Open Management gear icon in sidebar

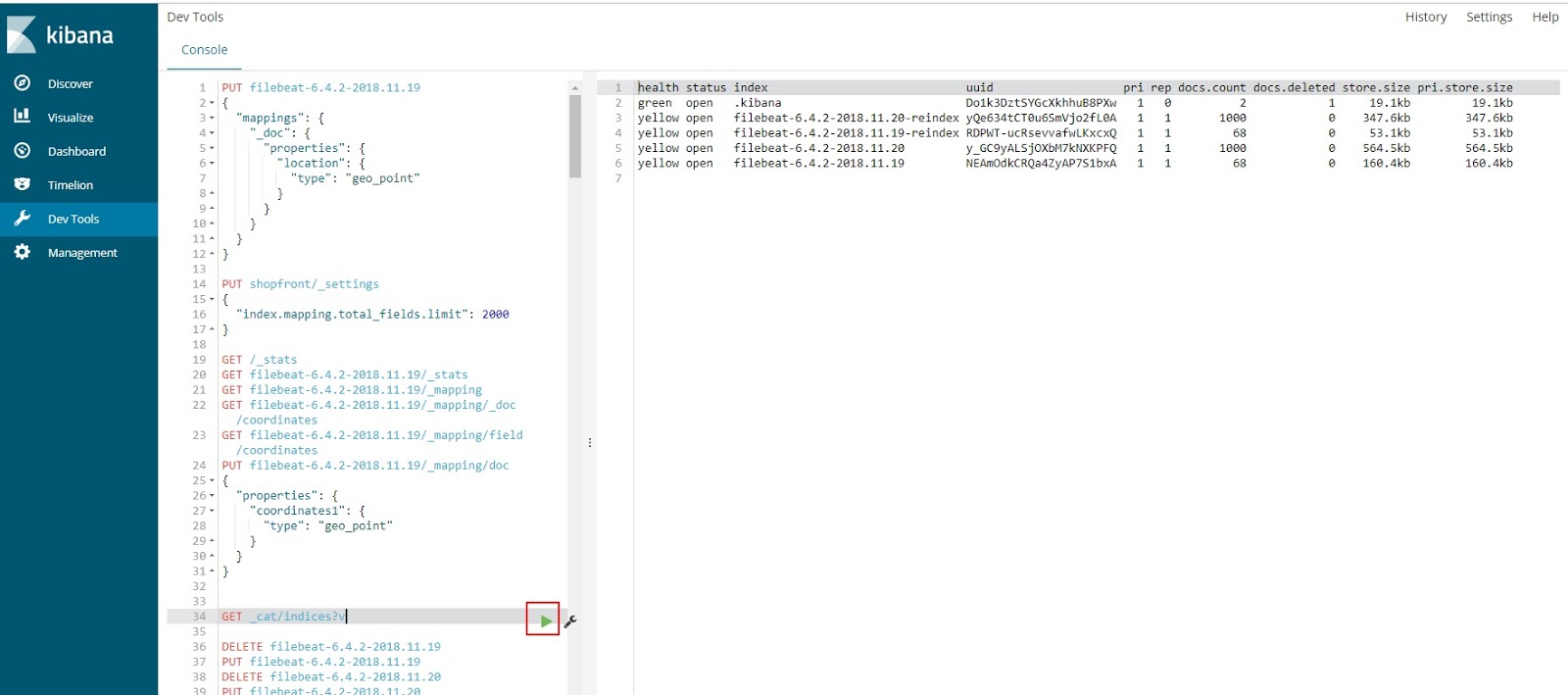[x=23, y=252]
